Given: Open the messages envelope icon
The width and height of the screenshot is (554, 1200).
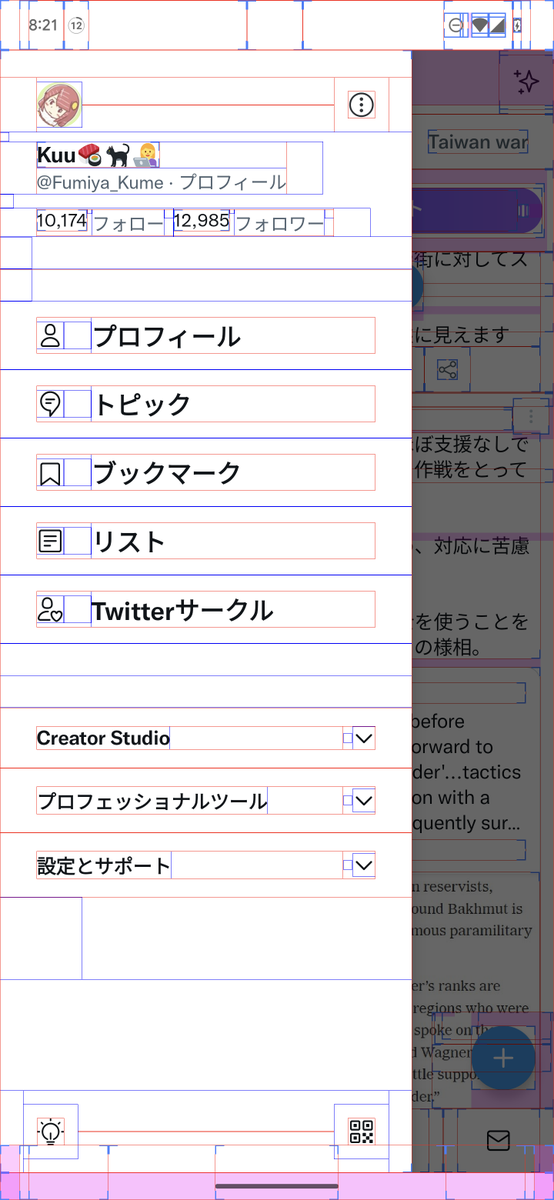Looking at the screenshot, I should [x=498, y=1140].
